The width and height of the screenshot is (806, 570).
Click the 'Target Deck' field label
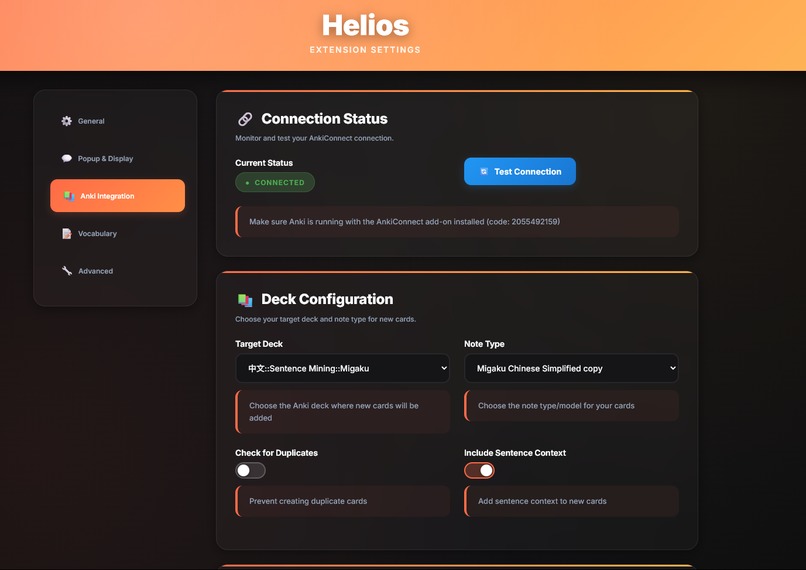point(259,344)
